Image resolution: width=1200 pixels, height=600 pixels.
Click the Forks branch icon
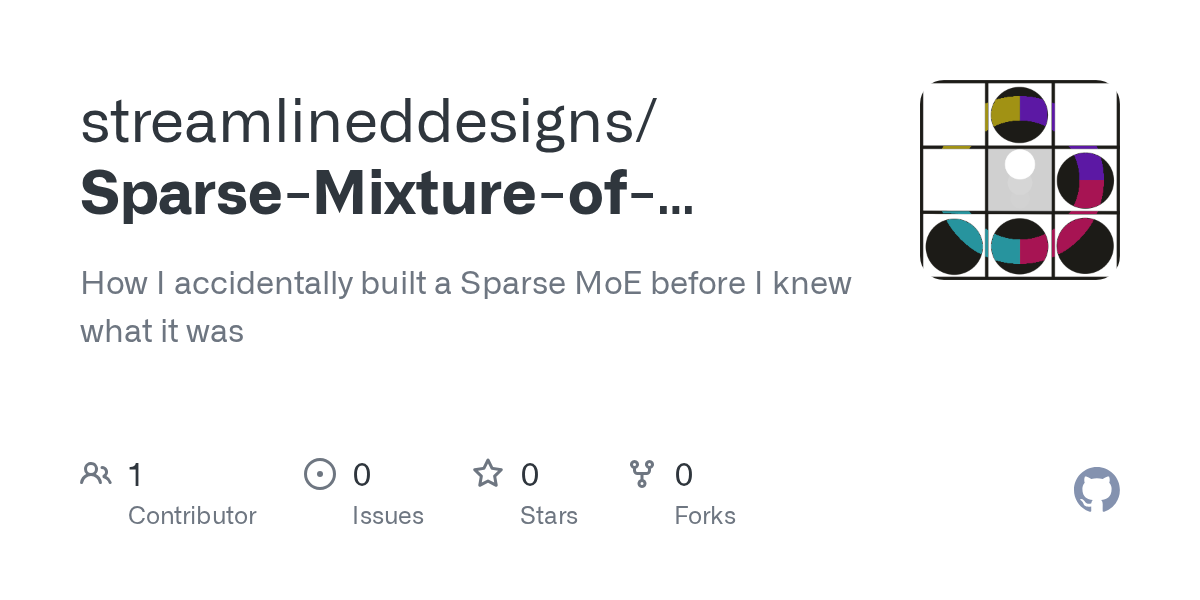[642, 474]
